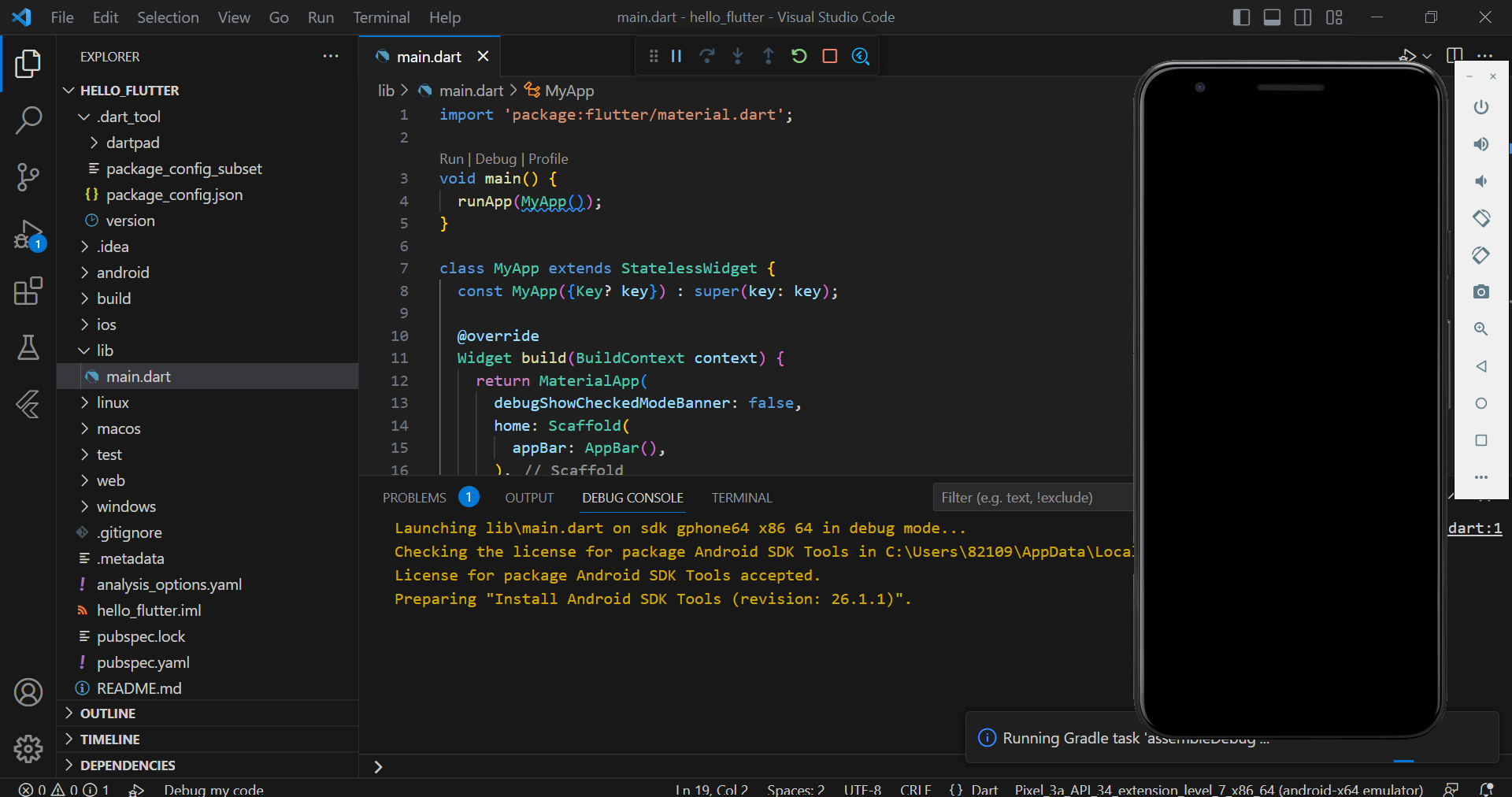Open the Terminal menu
Image resolution: width=1512 pixels, height=797 pixels.
(x=381, y=17)
